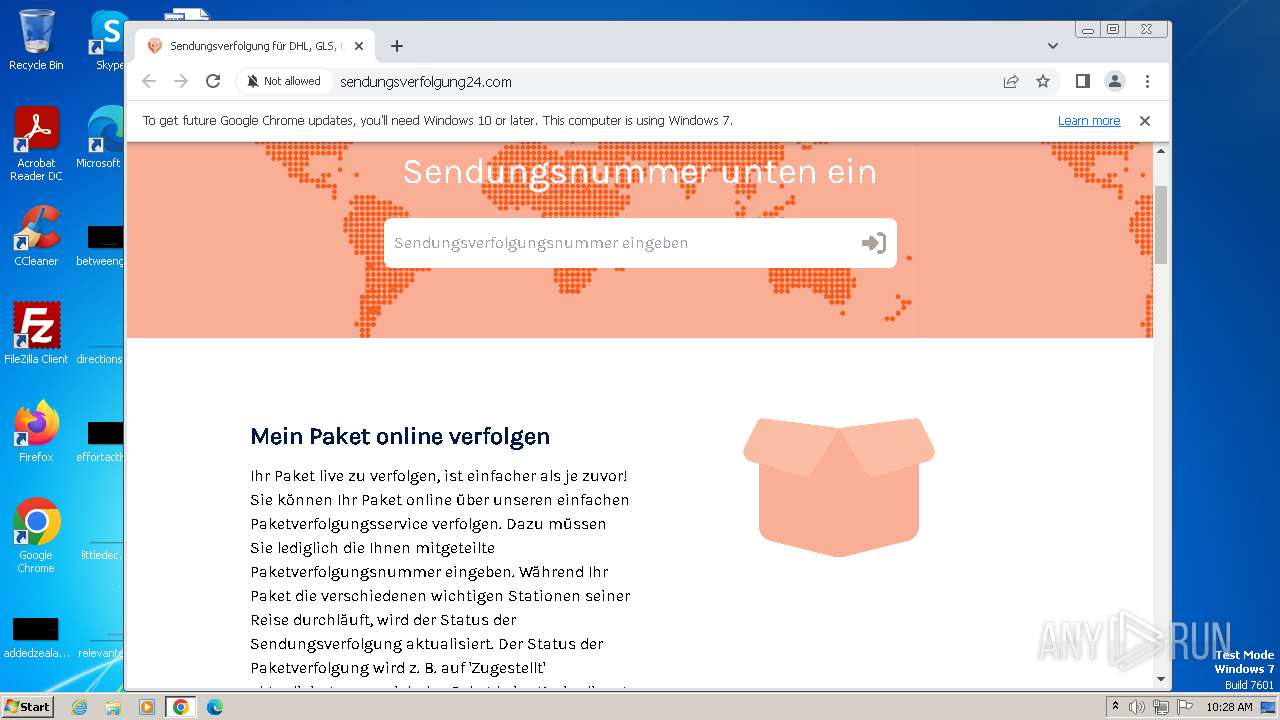The width and height of the screenshot is (1280, 720).
Task: Open Chrome three-dot menu
Action: [x=1147, y=81]
